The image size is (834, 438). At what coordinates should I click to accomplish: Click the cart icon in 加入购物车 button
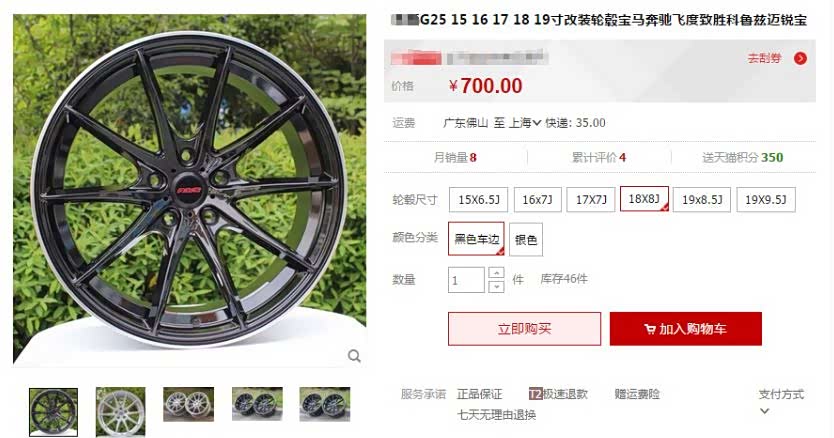click(x=649, y=329)
